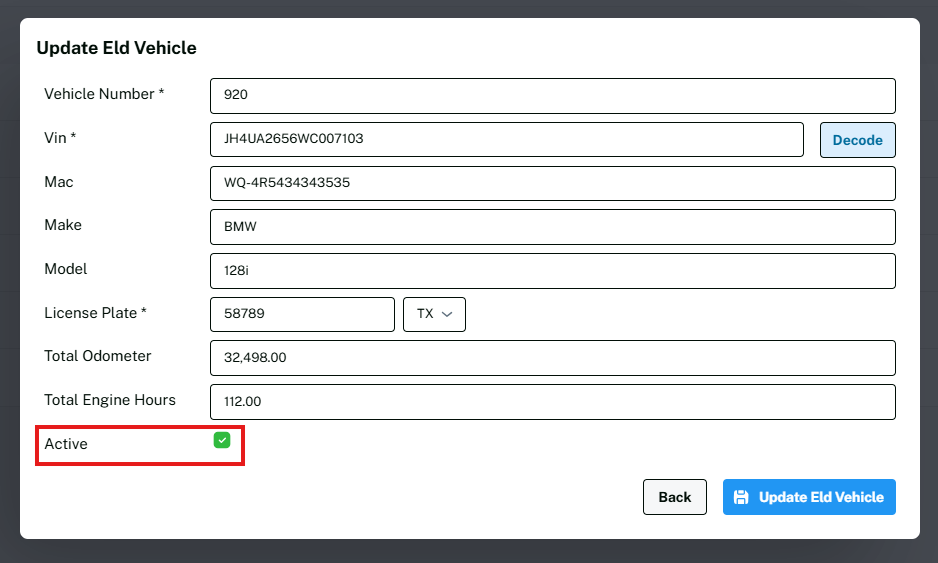Image resolution: width=938 pixels, height=563 pixels.
Task: Focus the Vehicle Number field showing 920
Action: (x=552, y=96)
